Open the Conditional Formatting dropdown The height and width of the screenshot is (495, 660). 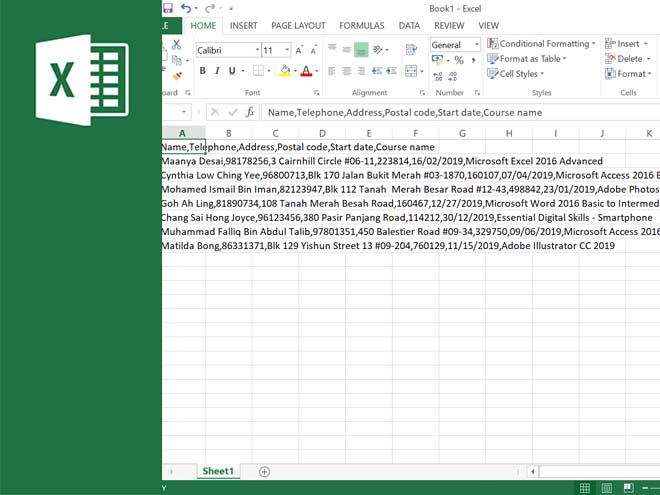tap(541, 44)
